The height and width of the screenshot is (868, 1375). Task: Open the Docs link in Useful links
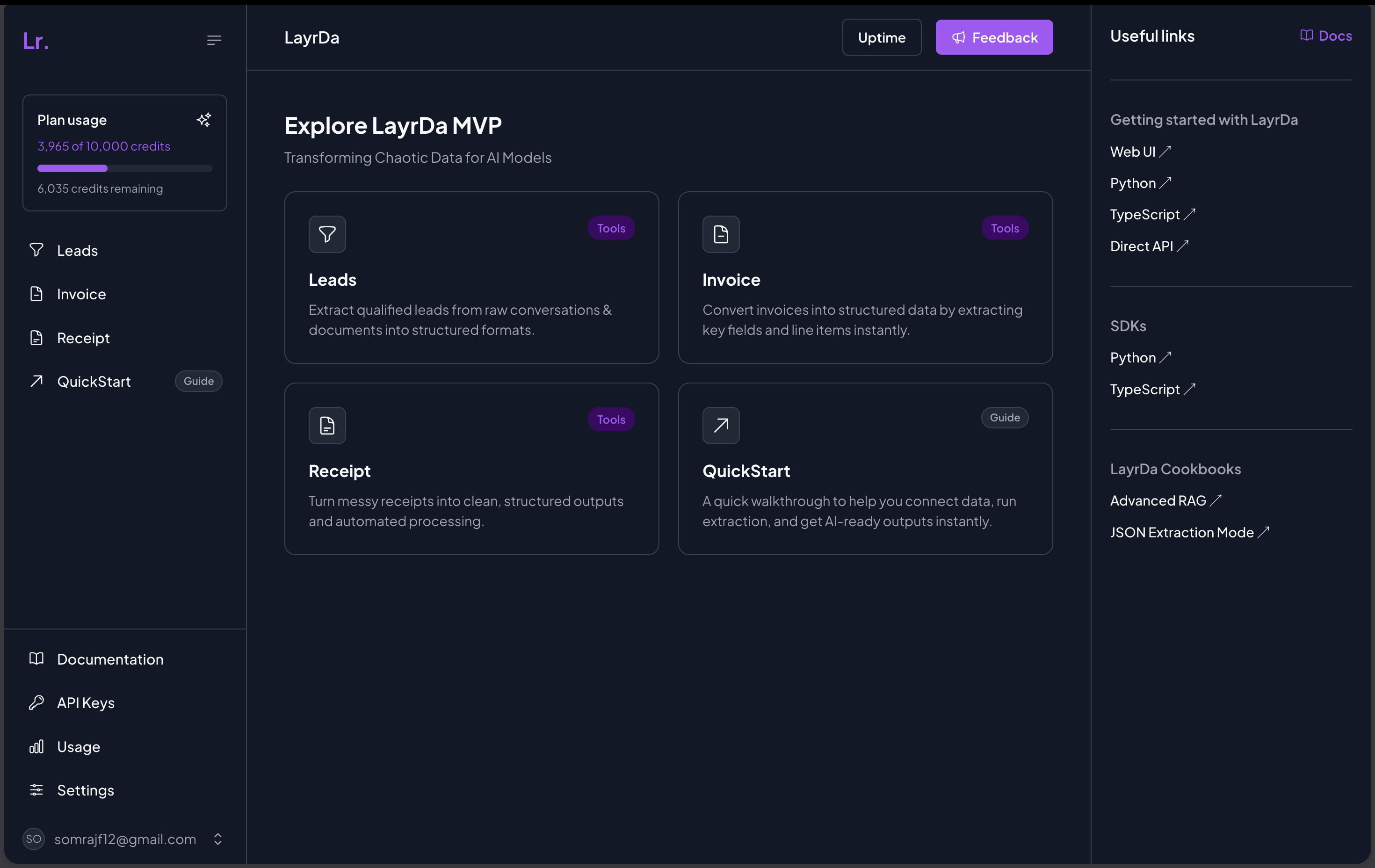pyautogui.click(x=1326, y=36)
